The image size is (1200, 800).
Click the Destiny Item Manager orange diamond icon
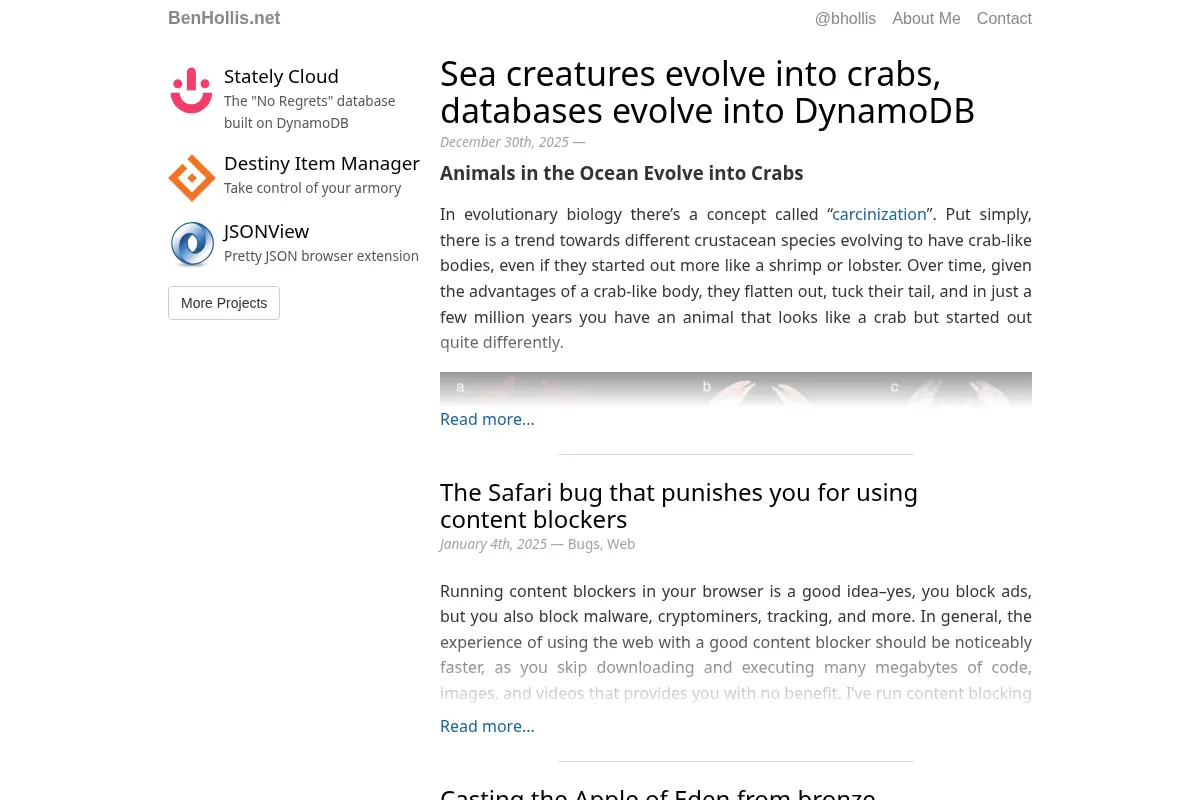192,178
